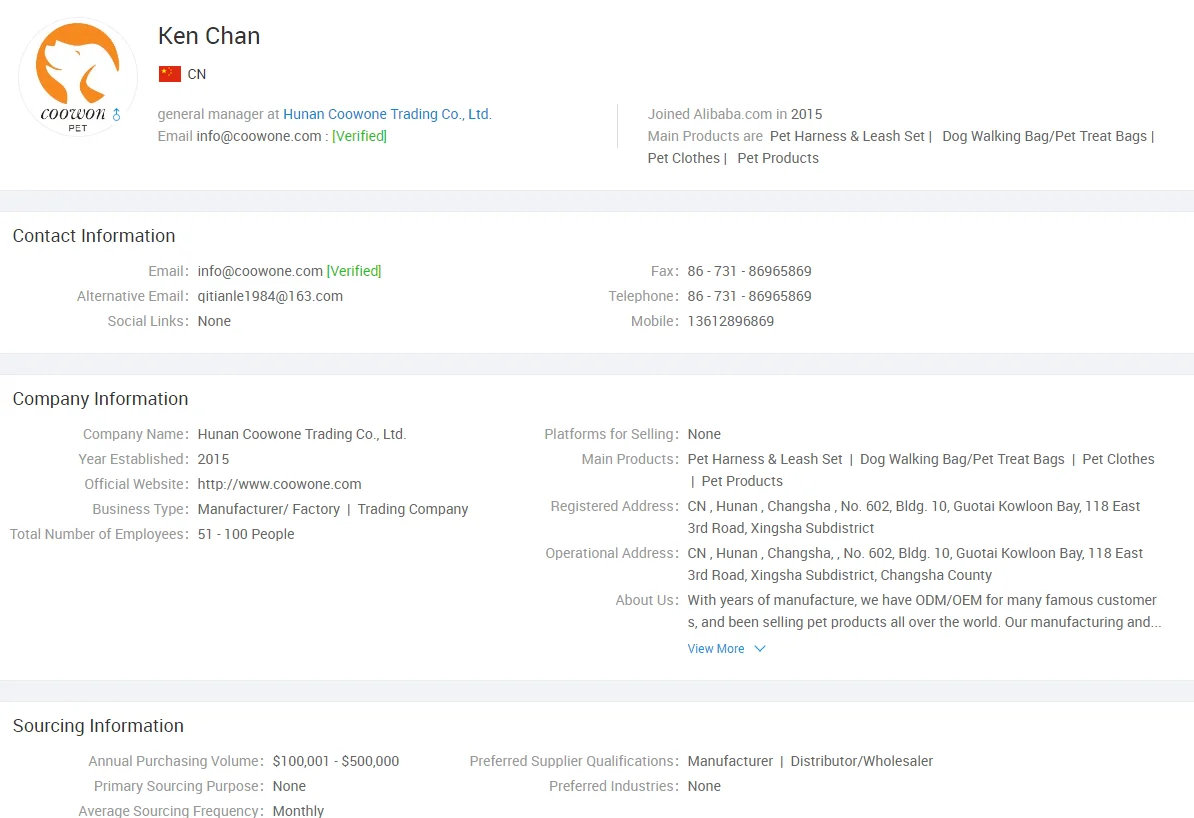The width and height of the screenshot is (1194, 818).
Task: Click the Contact Information section heading
Action: click(94, 236)
